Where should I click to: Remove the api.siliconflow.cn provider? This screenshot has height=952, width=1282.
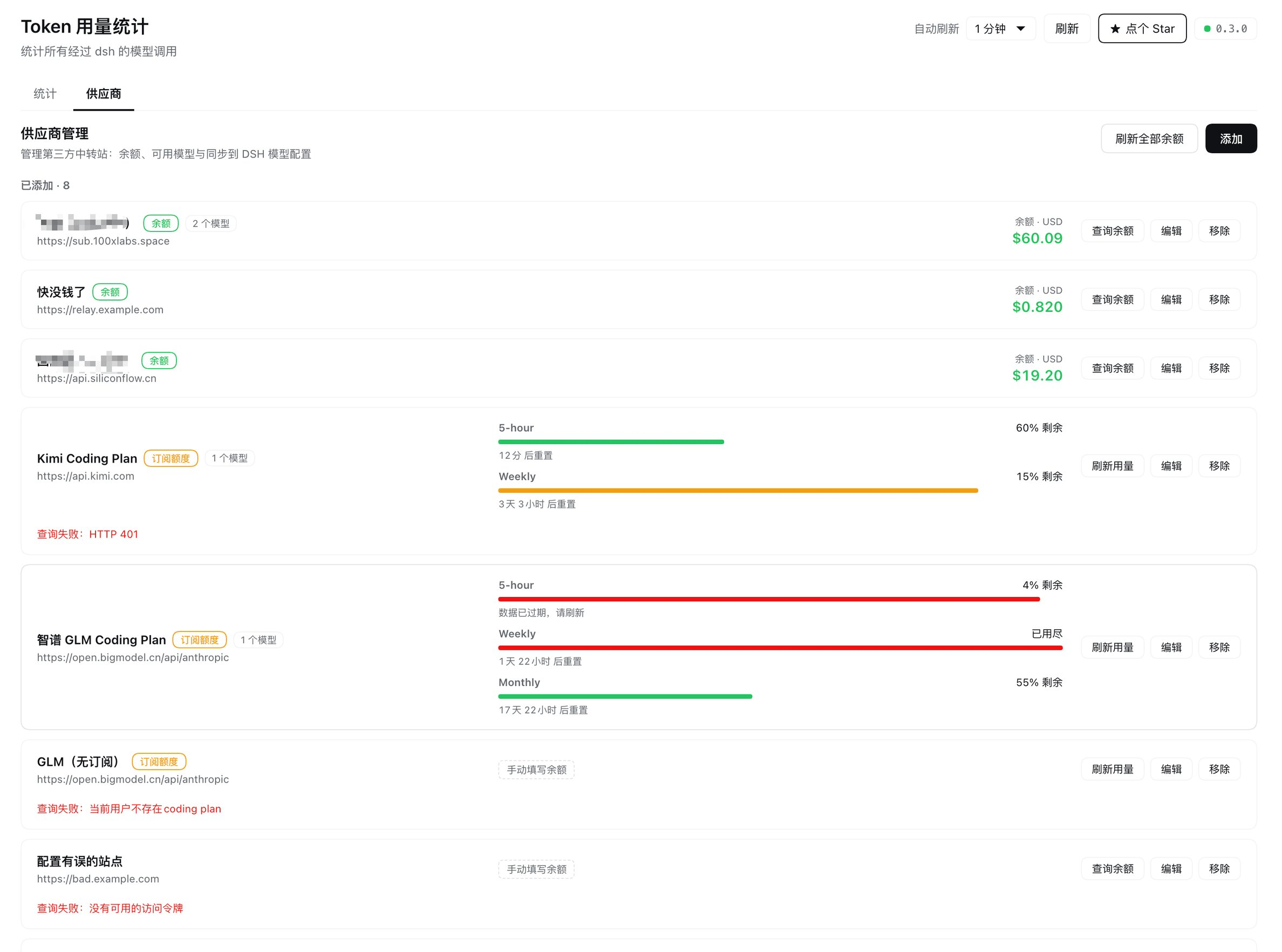tap(1219, 368)
